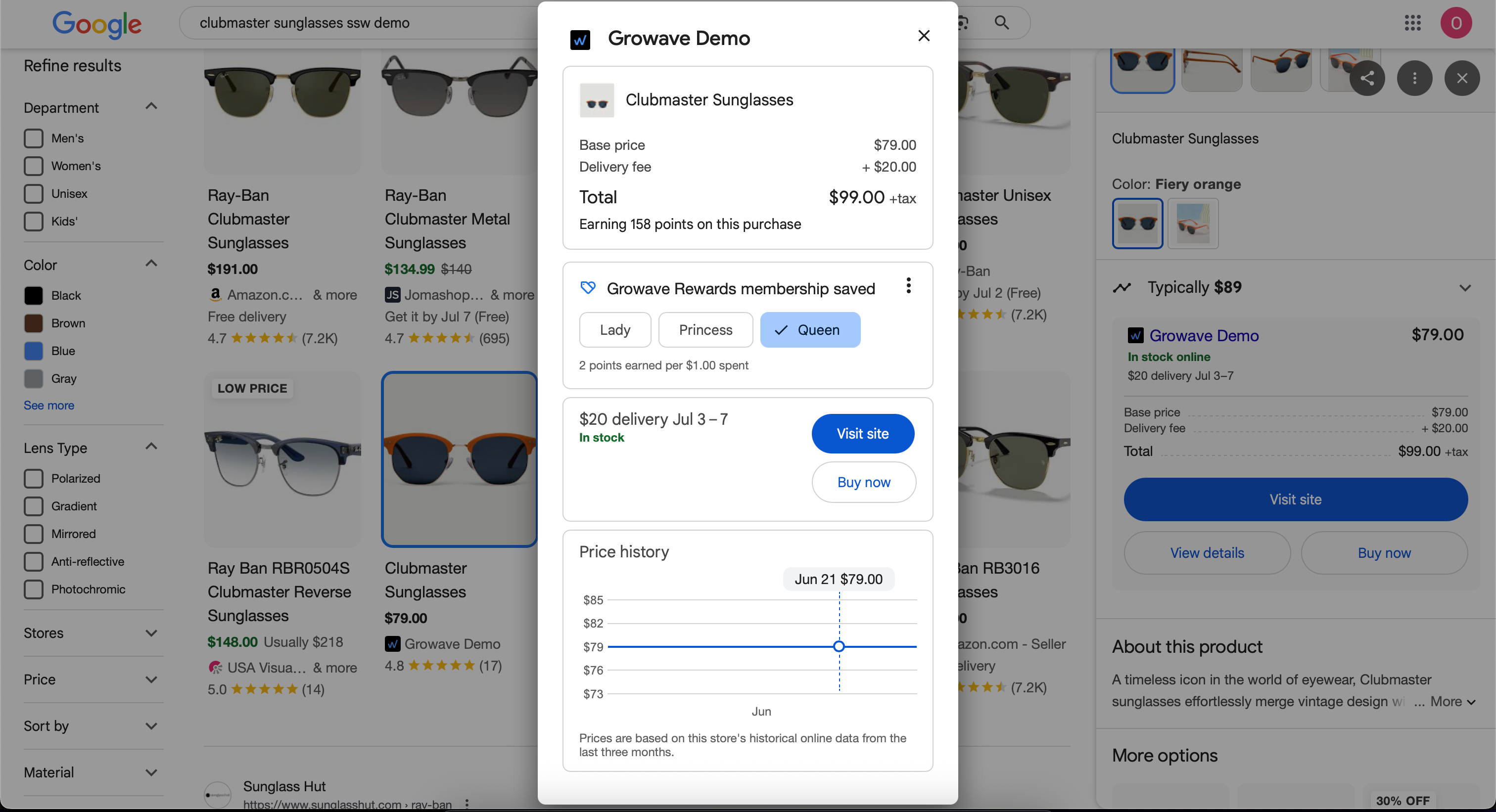Click the Growave Demo store icon in side panel
The image size is (1496, 812).
[1135, 335]
